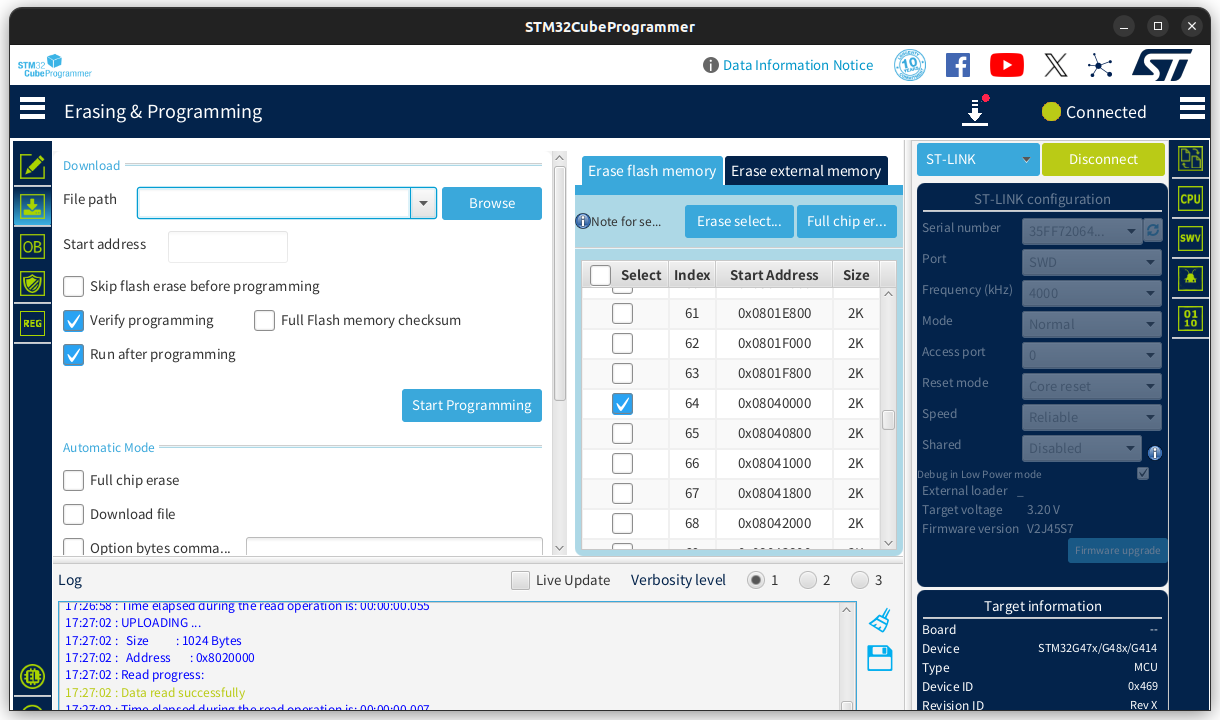Open the bug/fault analyzer icon
This screenshot has height=720, width=1220.
(x=1190, y=278)
